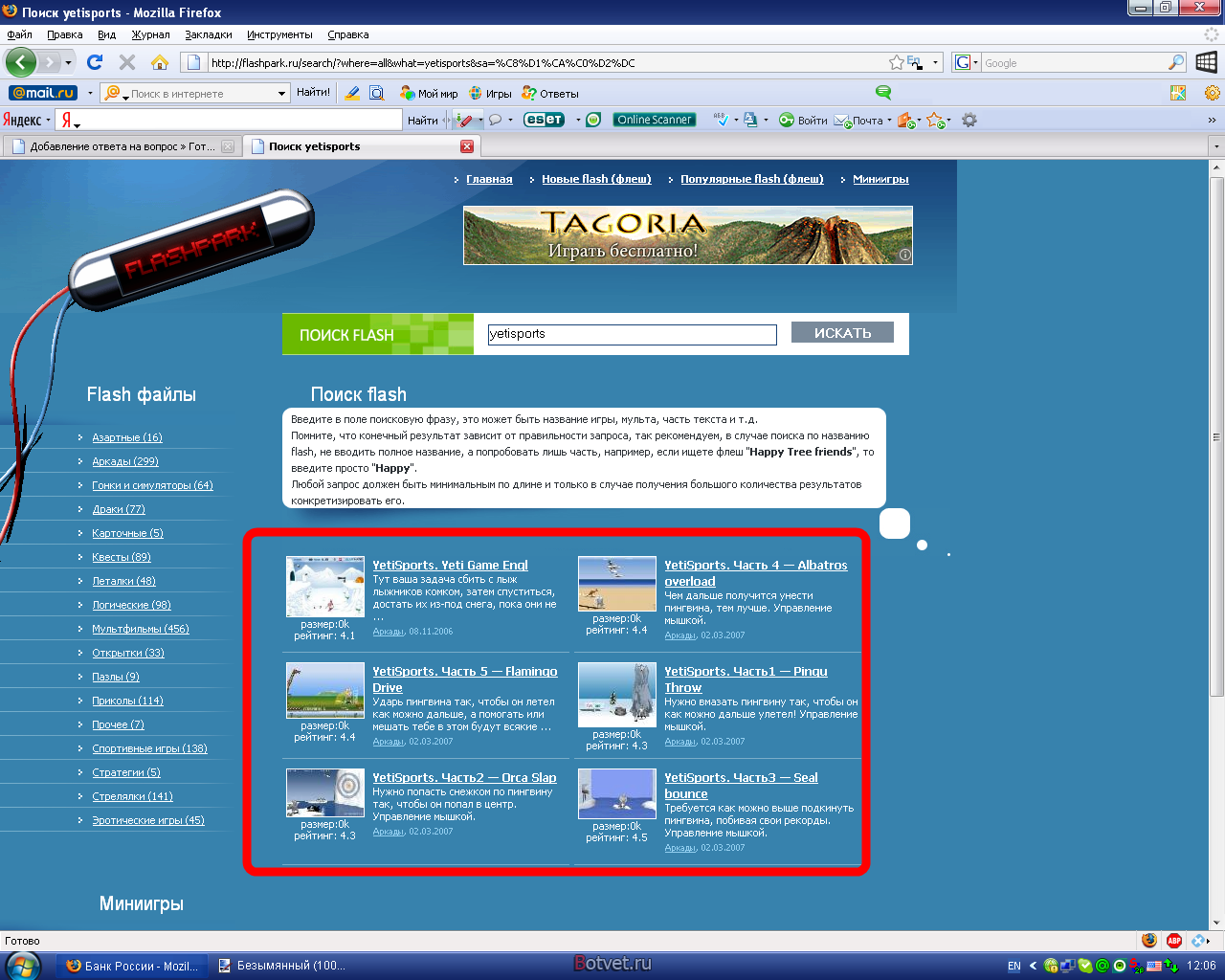1225x980 pixels.
Task: Switch to Безымянный taskbar window
Action: tap(283, 966)
